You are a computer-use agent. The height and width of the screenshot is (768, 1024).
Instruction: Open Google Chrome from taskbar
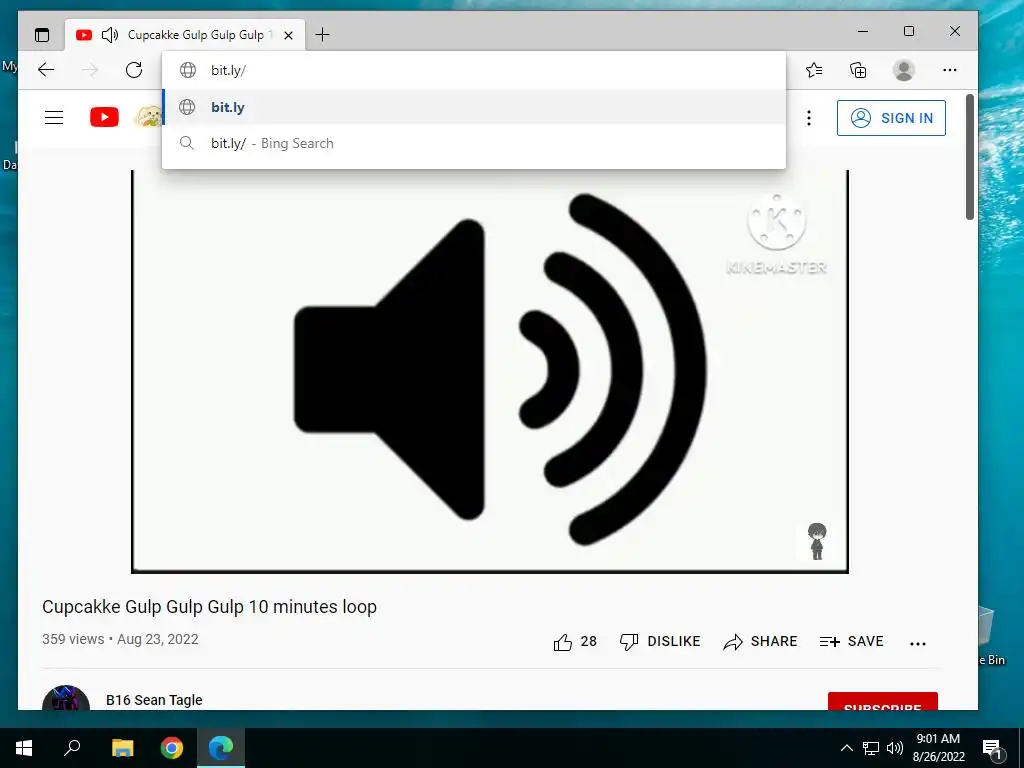click(172, 748)
